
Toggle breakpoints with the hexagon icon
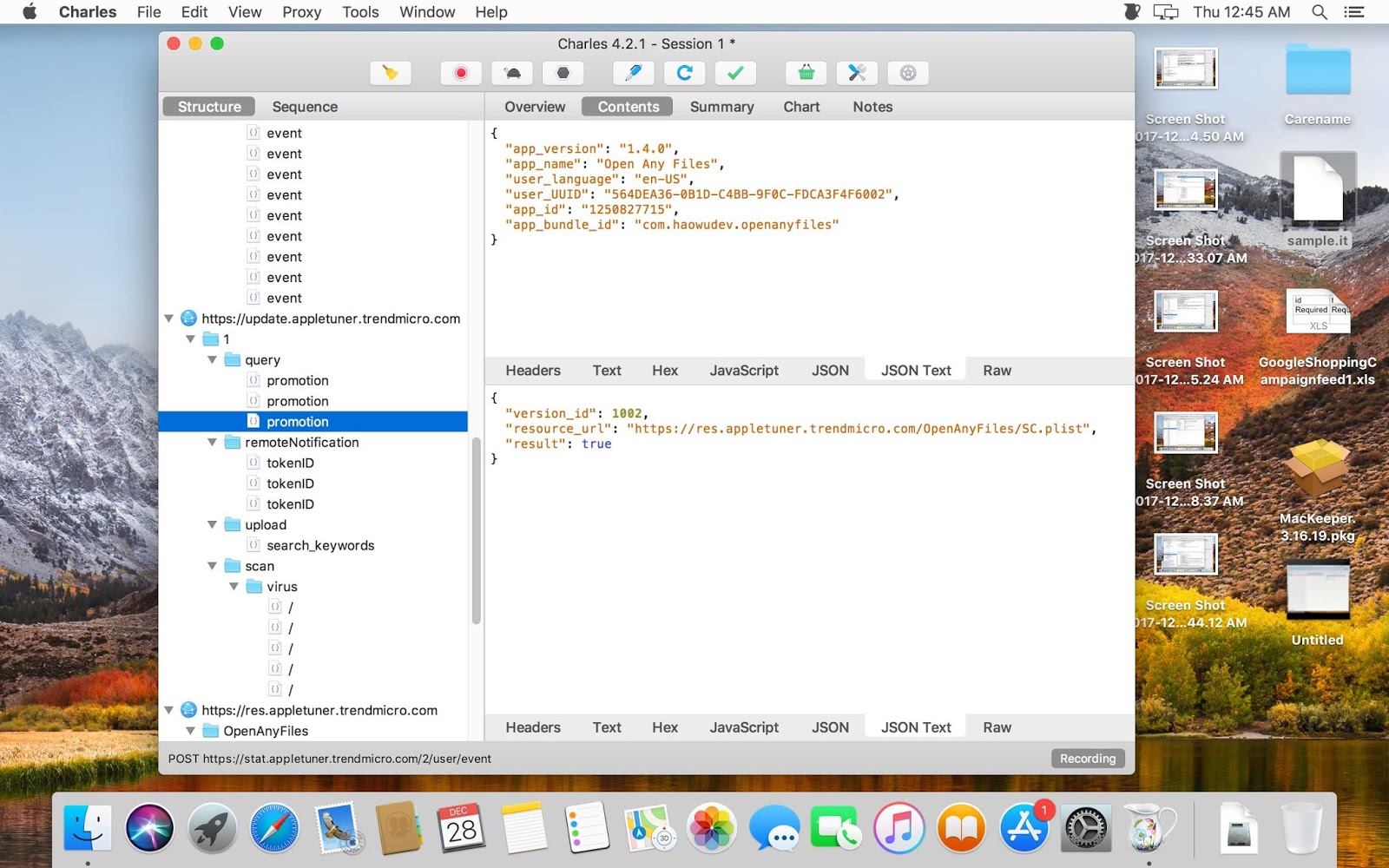pos(563,73)
